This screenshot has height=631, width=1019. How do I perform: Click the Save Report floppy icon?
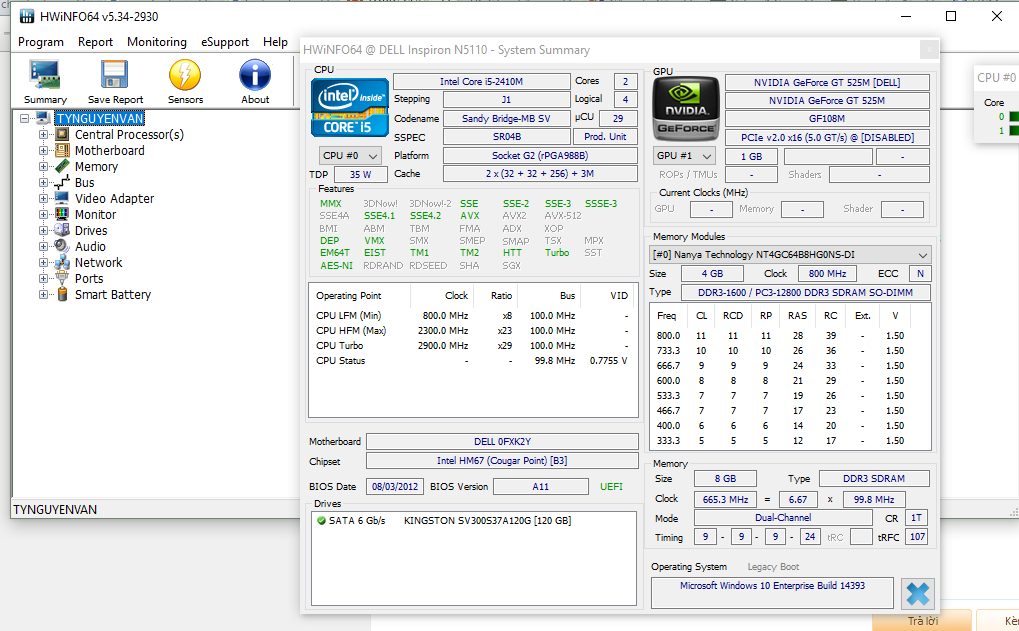(x=114, y=75)
